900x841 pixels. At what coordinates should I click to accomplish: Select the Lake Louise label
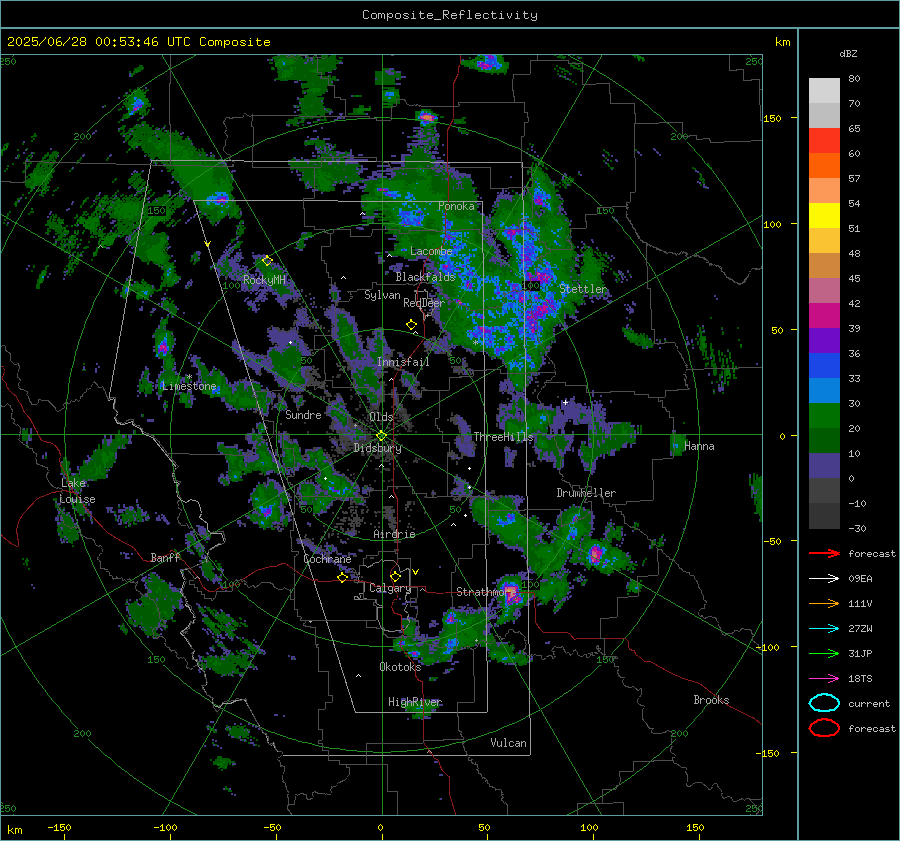[77, 491]
